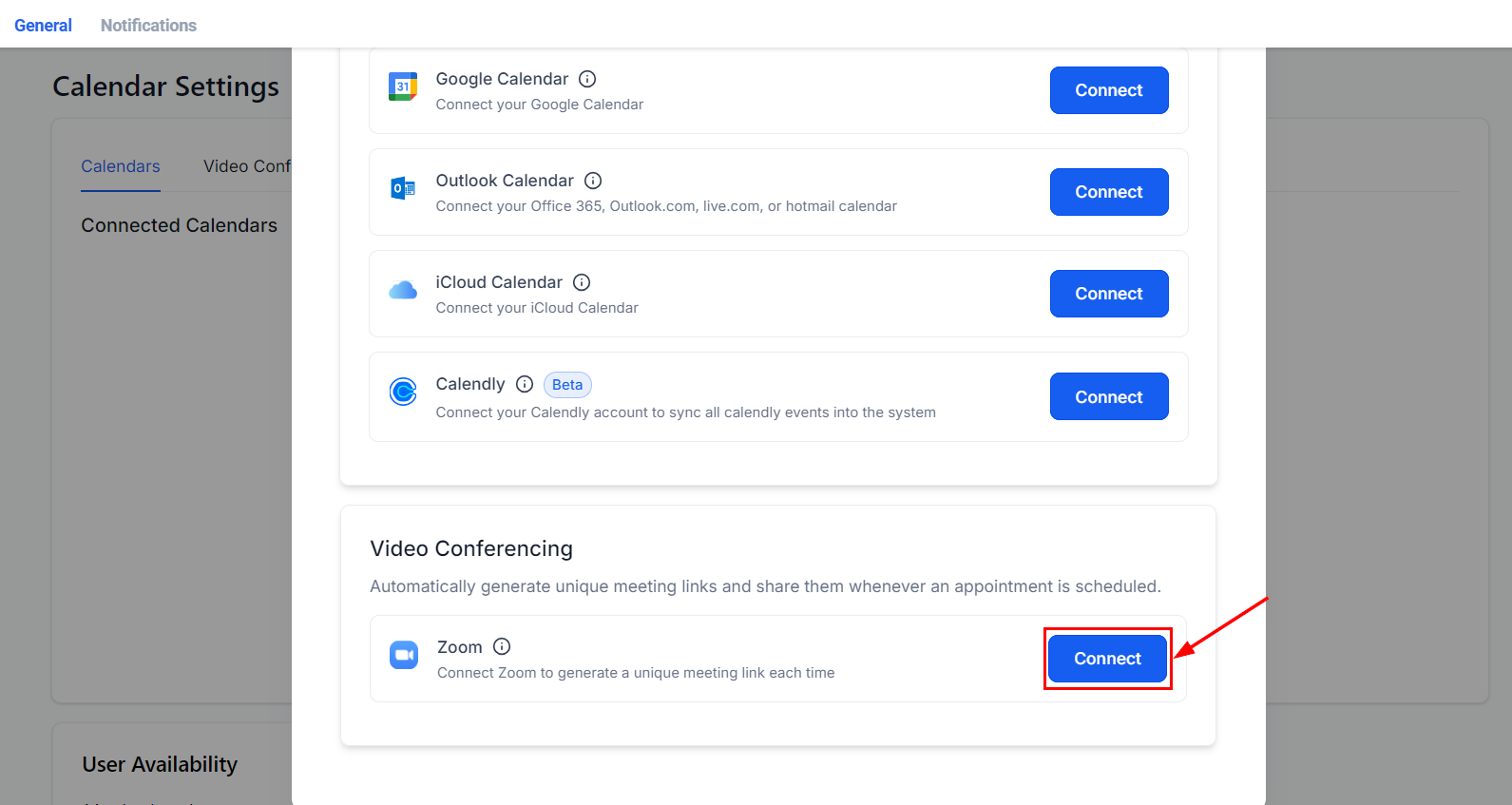The width and height of the screenshot is (1512, 805).
Task: Click the Calendly Beta badge
Action: click(x=567, y=385)
